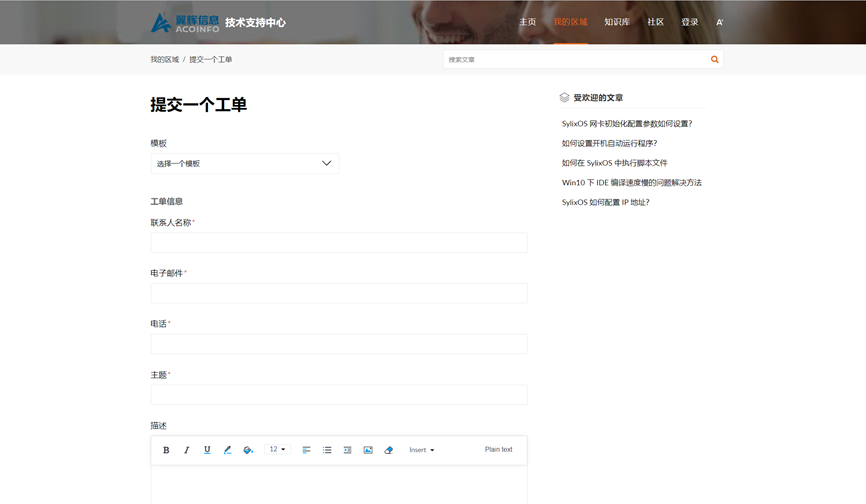Open the font color picker
866x504 pixels.
pyautogui.click(x=227, y=450)
